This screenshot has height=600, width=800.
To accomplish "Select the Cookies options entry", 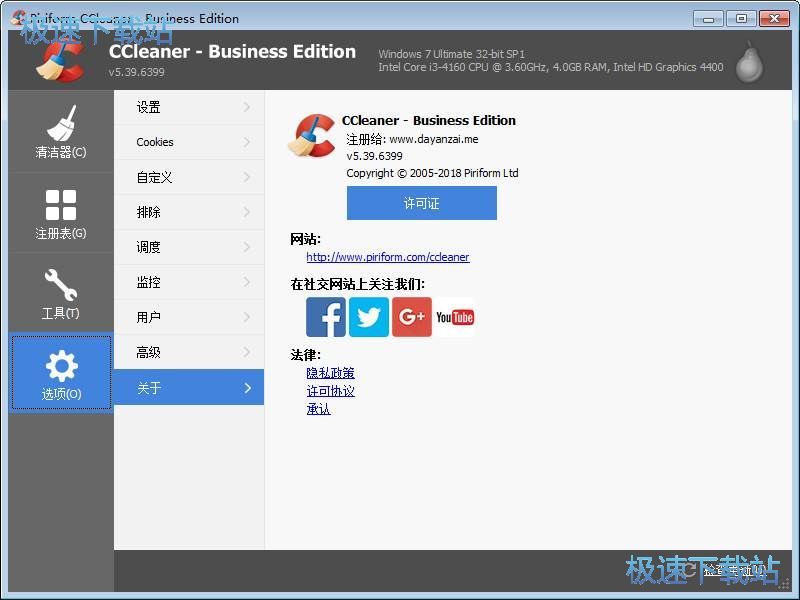I will [x=188, y=142].
